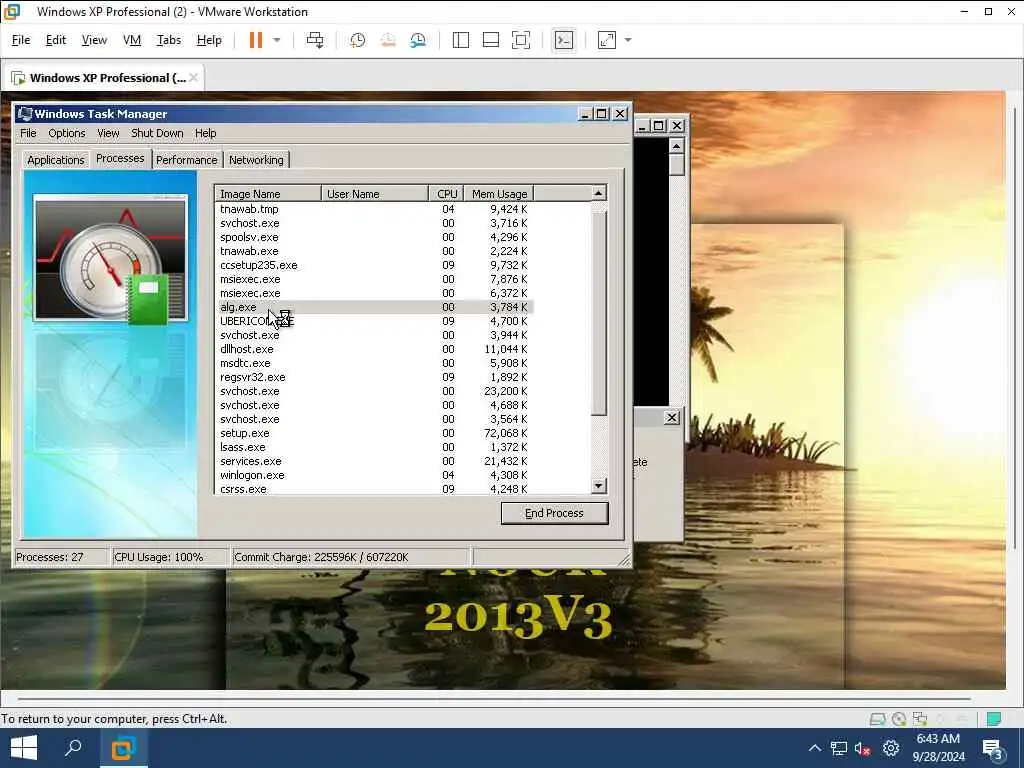Viewport: 1024px width, 768px height.
Task: Switch to the Performance tab
Action: click(187, 160)
